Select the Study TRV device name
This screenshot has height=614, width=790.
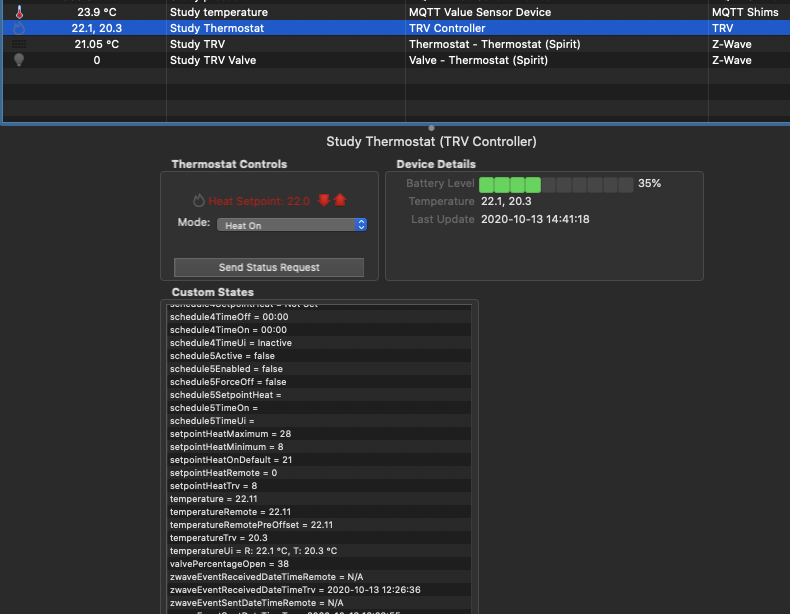tap(198, 44)
